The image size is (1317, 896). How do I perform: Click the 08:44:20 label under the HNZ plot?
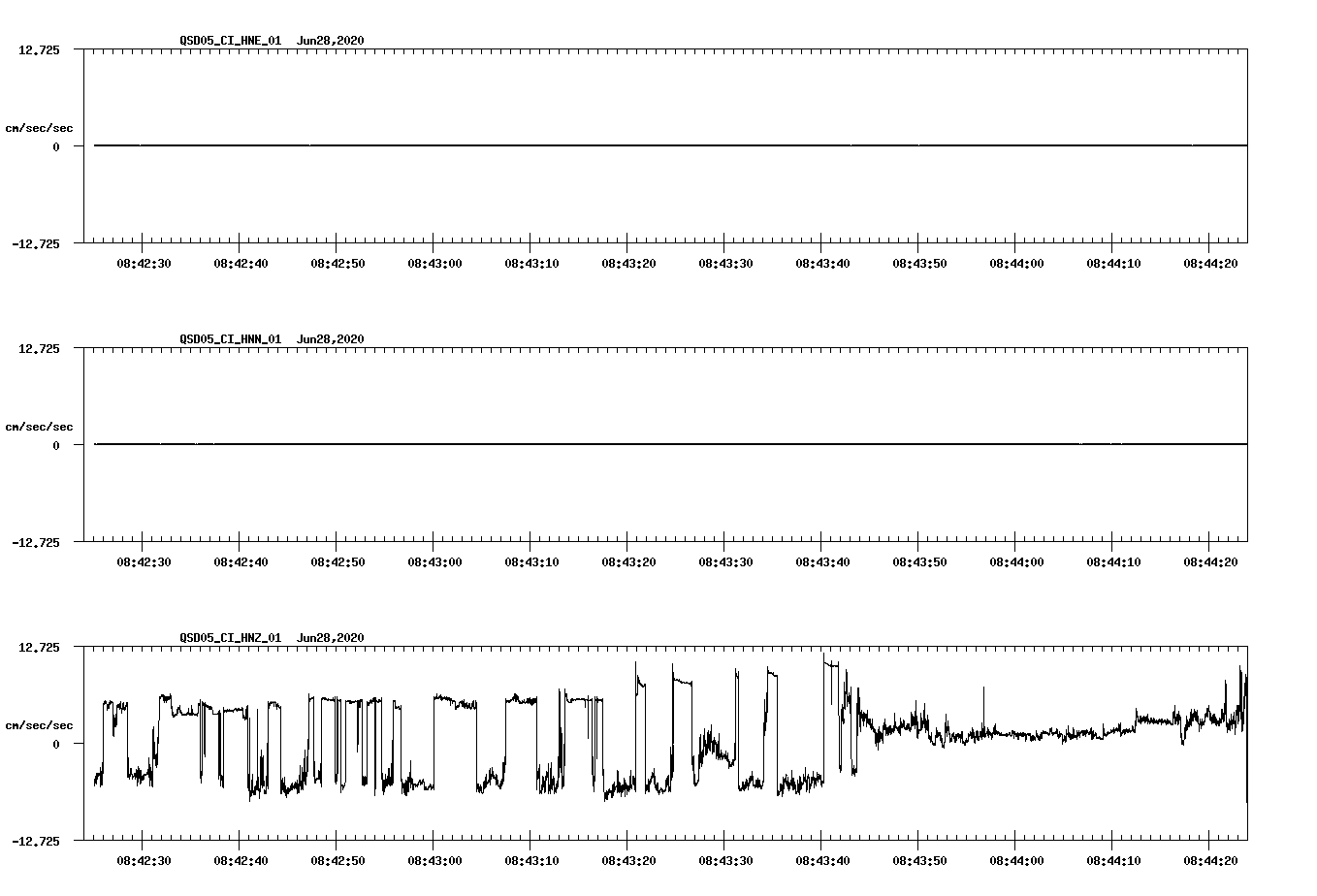1210,861
